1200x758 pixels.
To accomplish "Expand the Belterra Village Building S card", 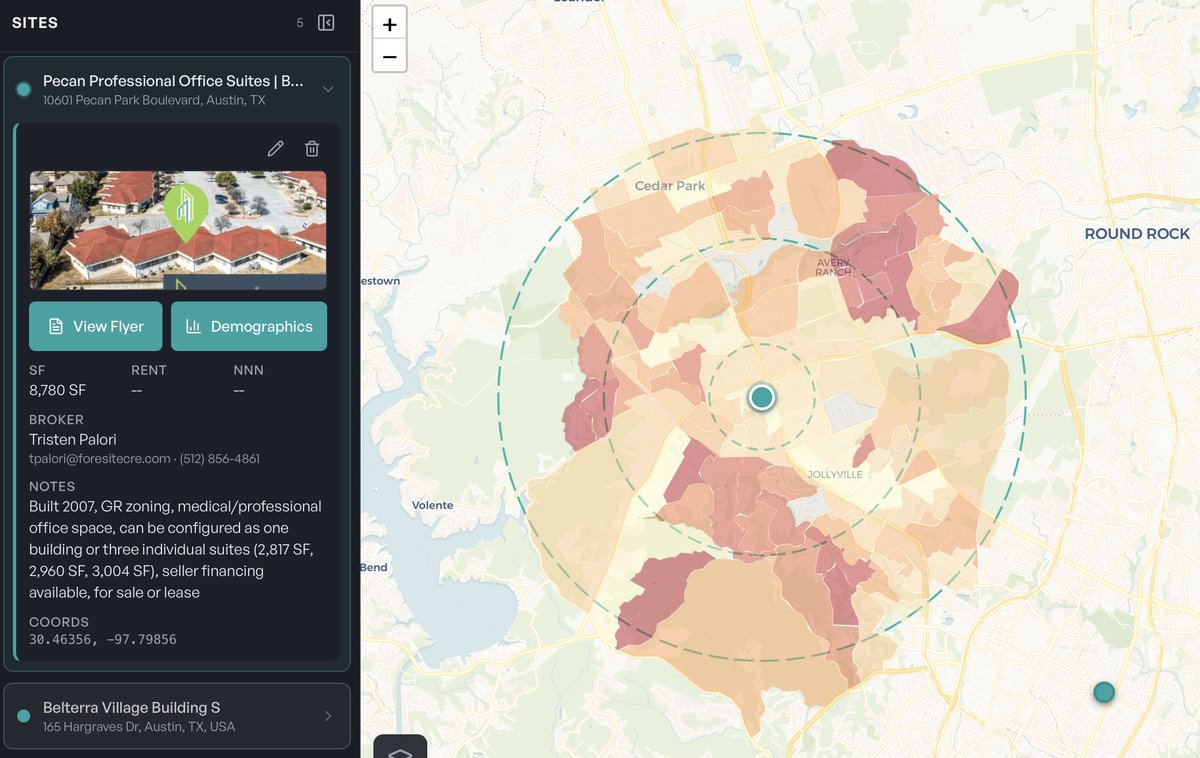I will tap(328, 716).
